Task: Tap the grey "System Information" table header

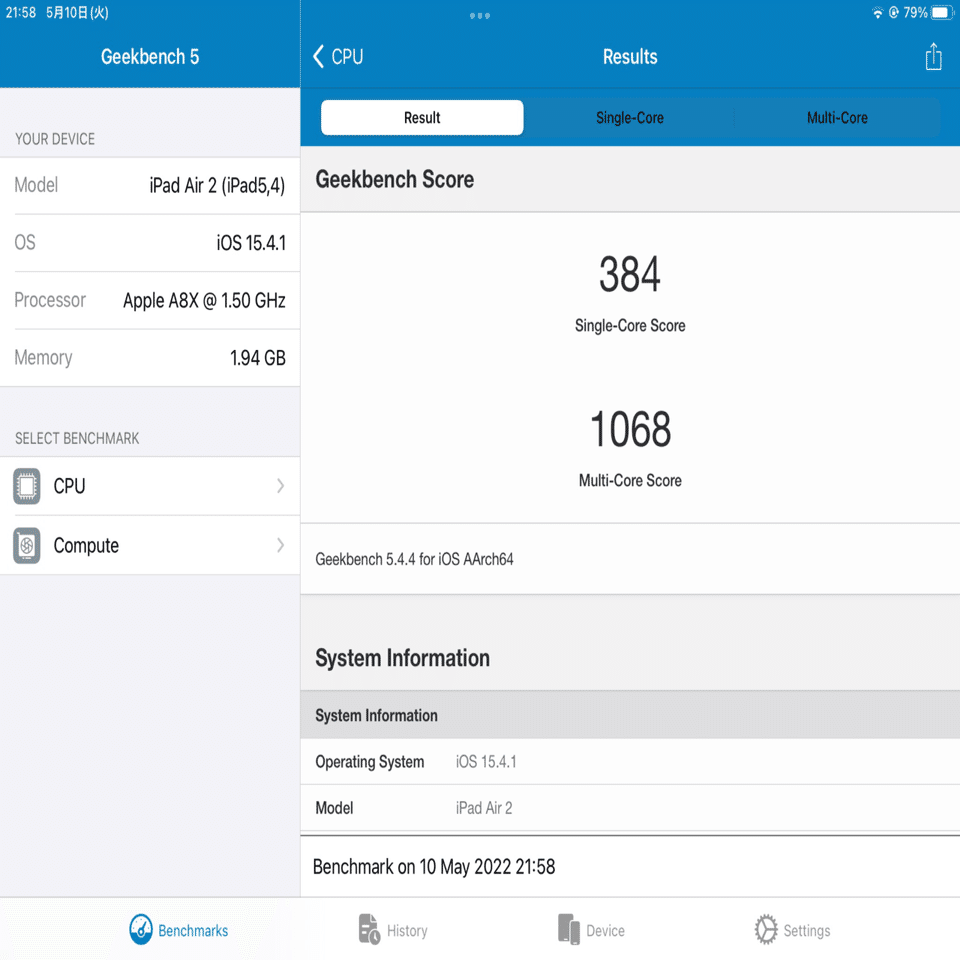Action: point(630,715)
